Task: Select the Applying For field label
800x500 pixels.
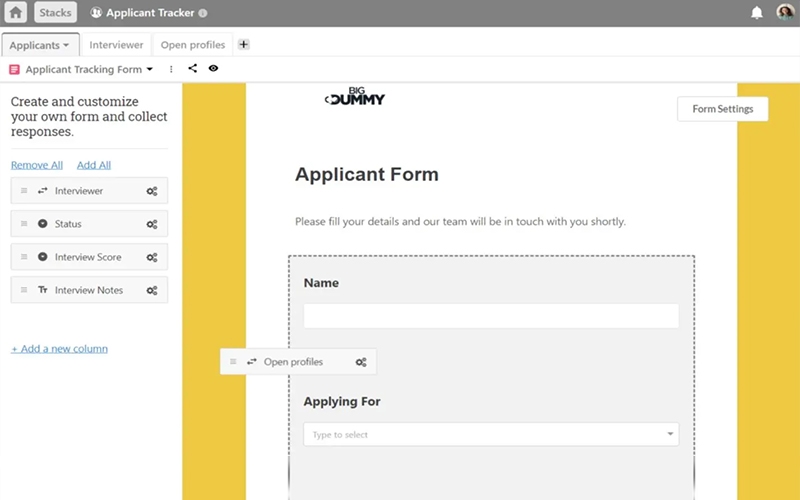Action: 342,402
